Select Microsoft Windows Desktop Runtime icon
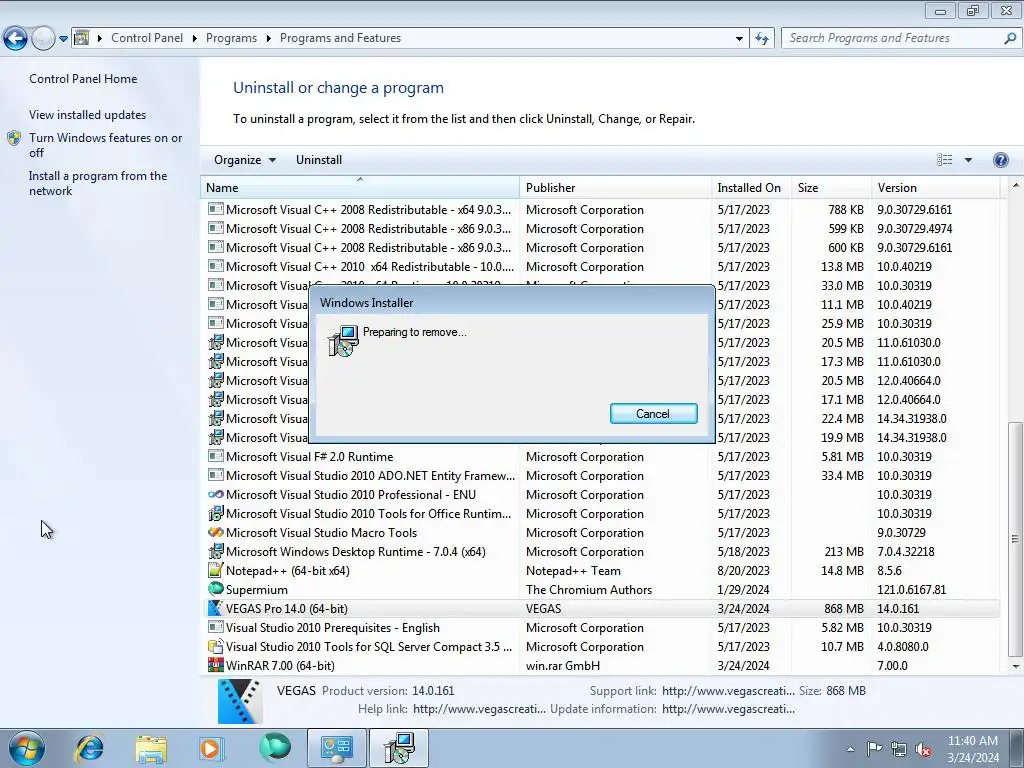This screenshot has height=768, width=1024. coord(216,551)
